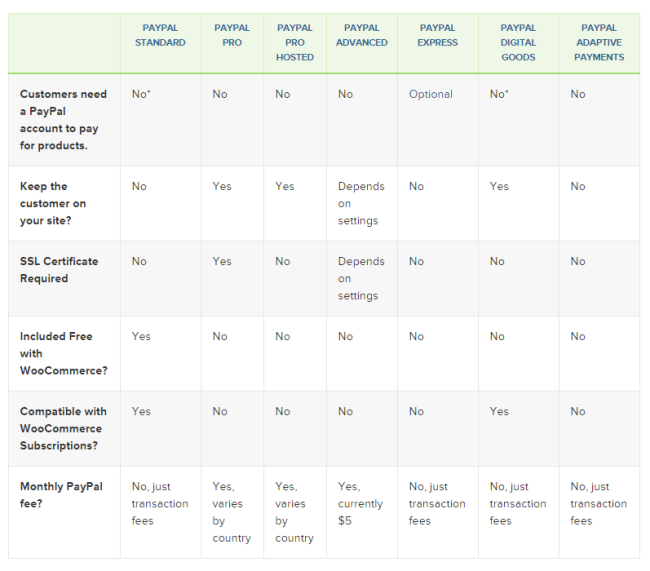This screenshot has width=650, height=571.
Task: Click the PayPal Pro Hosted column header
Action: click(x=295, y=42)
